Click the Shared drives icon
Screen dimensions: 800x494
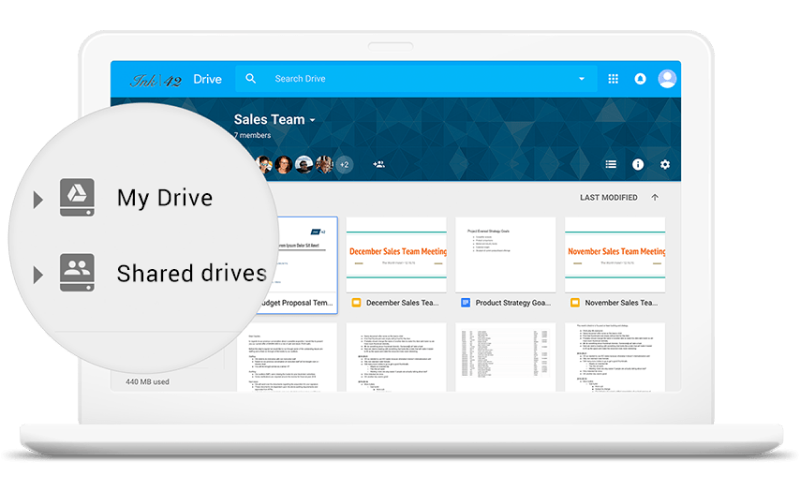77,273
